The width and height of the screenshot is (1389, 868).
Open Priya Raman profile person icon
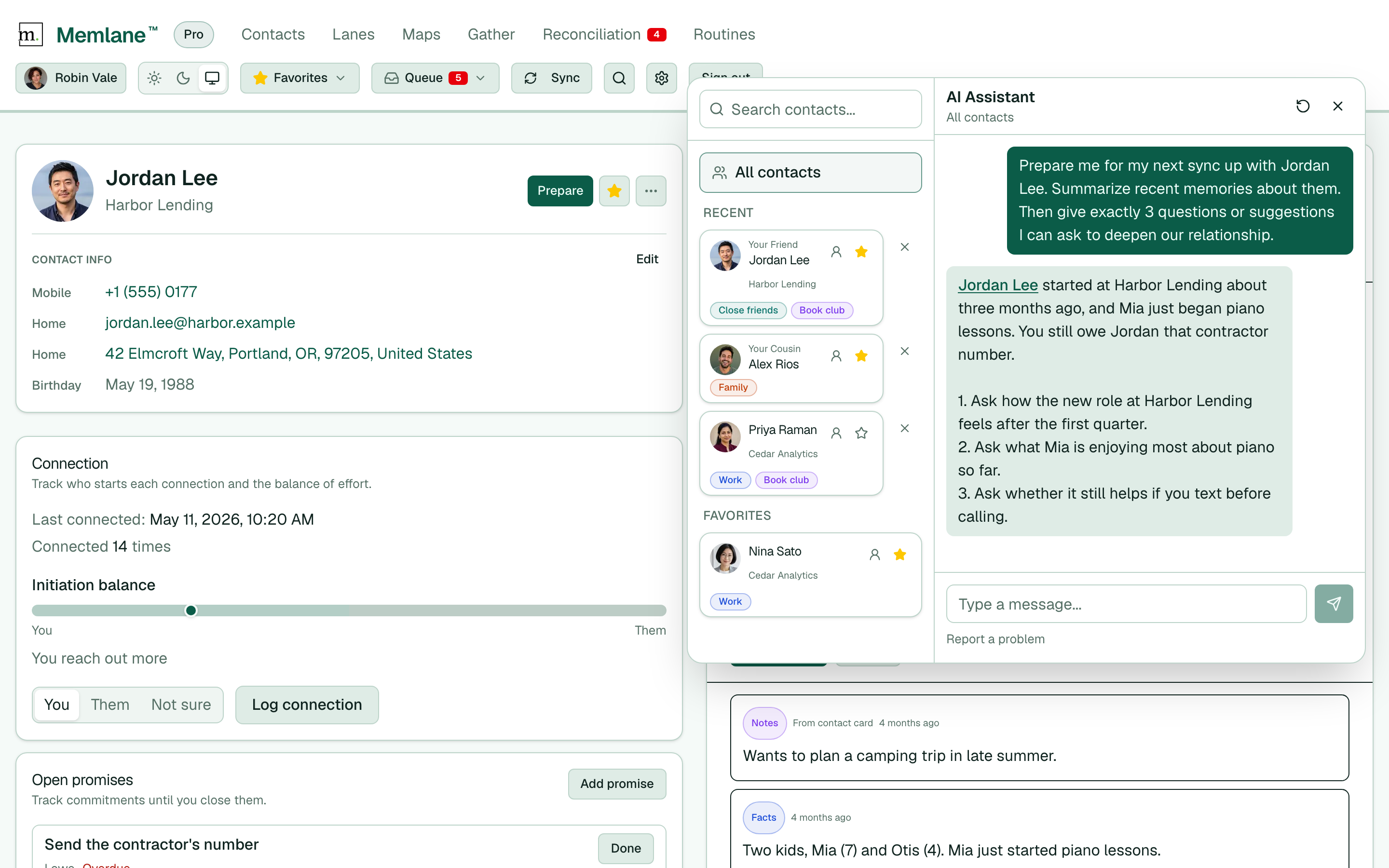click(x=836, y=433)
